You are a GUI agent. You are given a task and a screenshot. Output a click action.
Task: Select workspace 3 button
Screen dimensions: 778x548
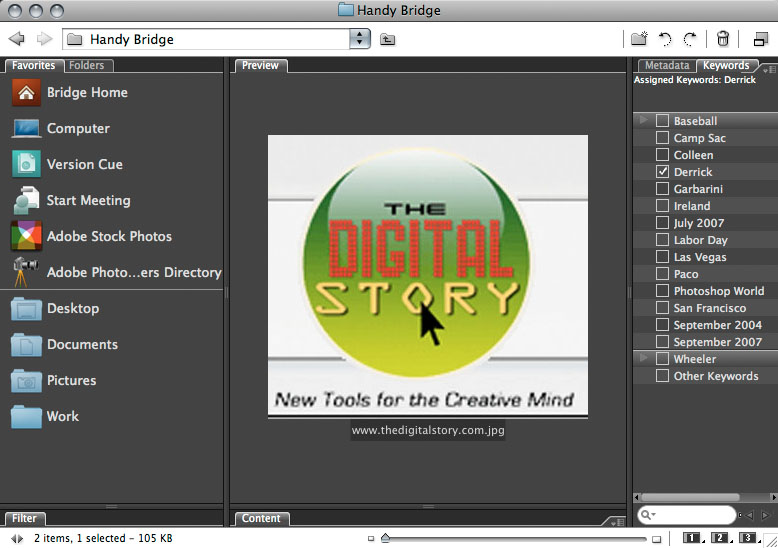tap(747, 538)
